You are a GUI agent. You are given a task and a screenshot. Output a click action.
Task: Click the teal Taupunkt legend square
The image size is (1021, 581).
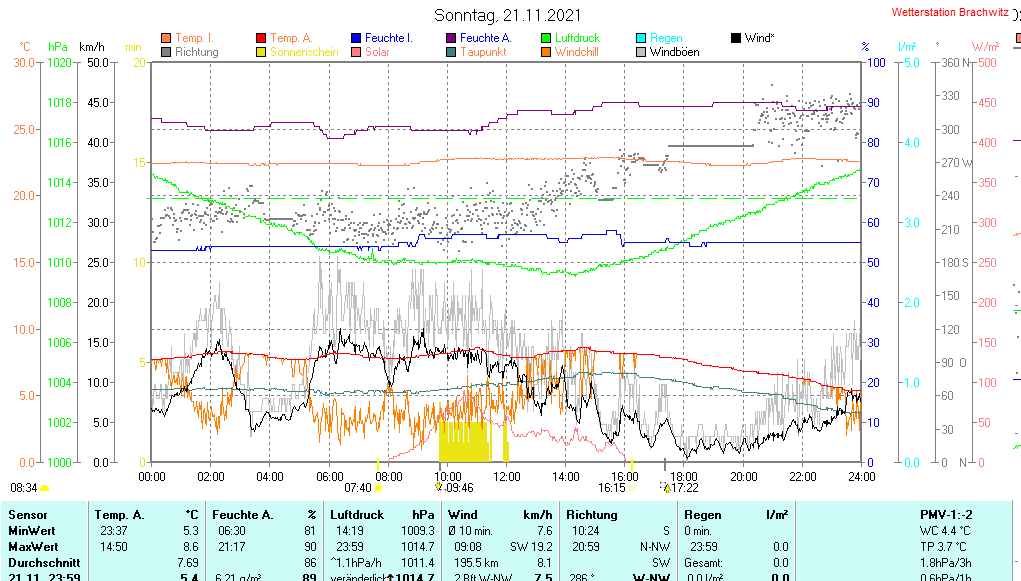[x=451, y=52]
